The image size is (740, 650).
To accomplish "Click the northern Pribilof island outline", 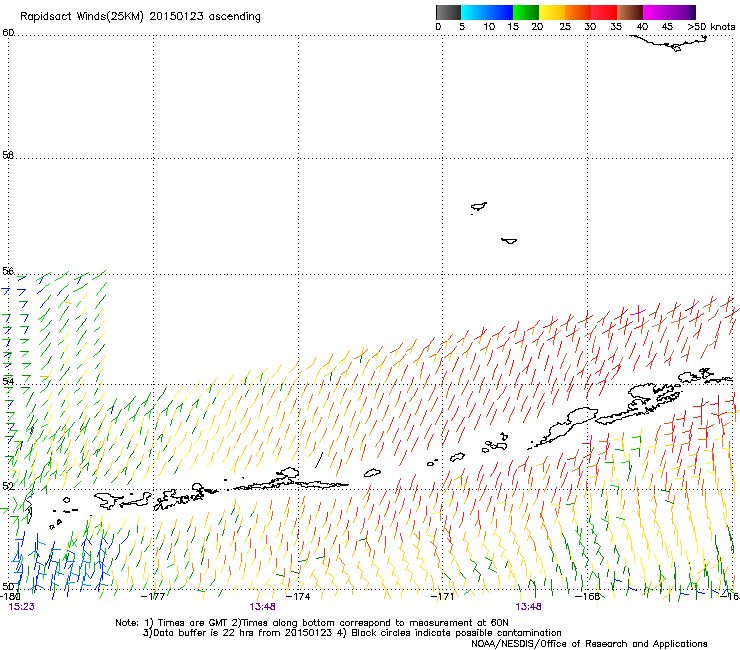I will click(x=479, y=207).
